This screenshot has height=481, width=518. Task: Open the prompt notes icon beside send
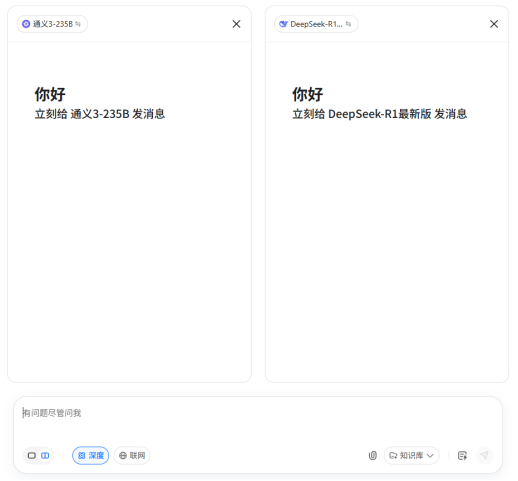tap(462, 455)
